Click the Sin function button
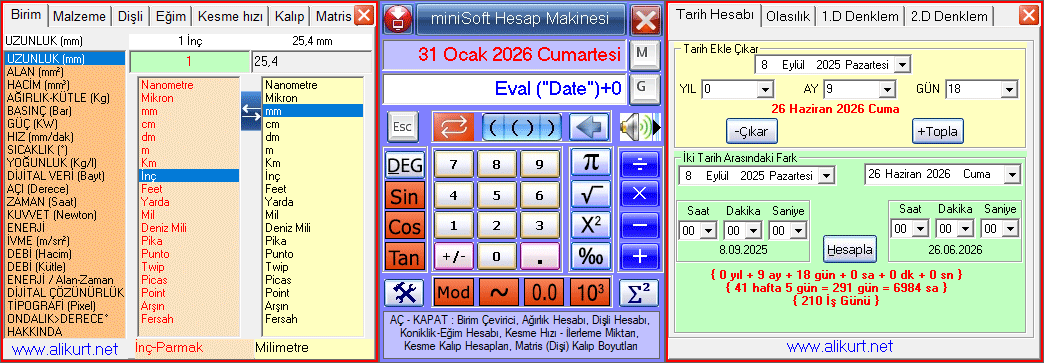This screenshot has height=363, width=1044. (x=404, y=196)
